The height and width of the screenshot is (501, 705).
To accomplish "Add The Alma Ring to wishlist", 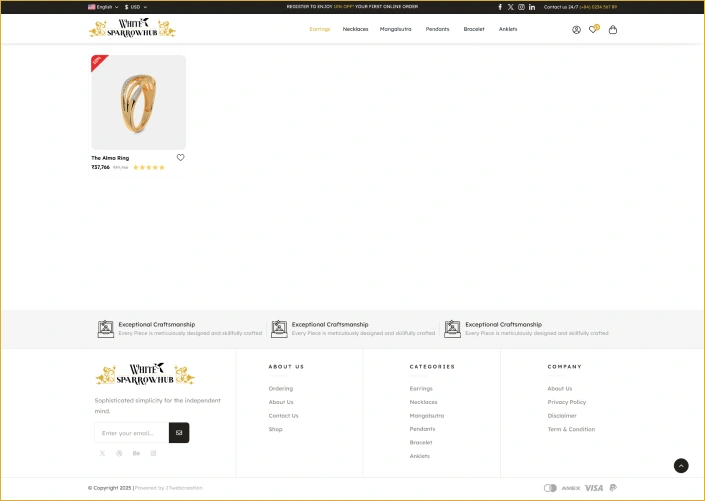I will coord(181,158).
